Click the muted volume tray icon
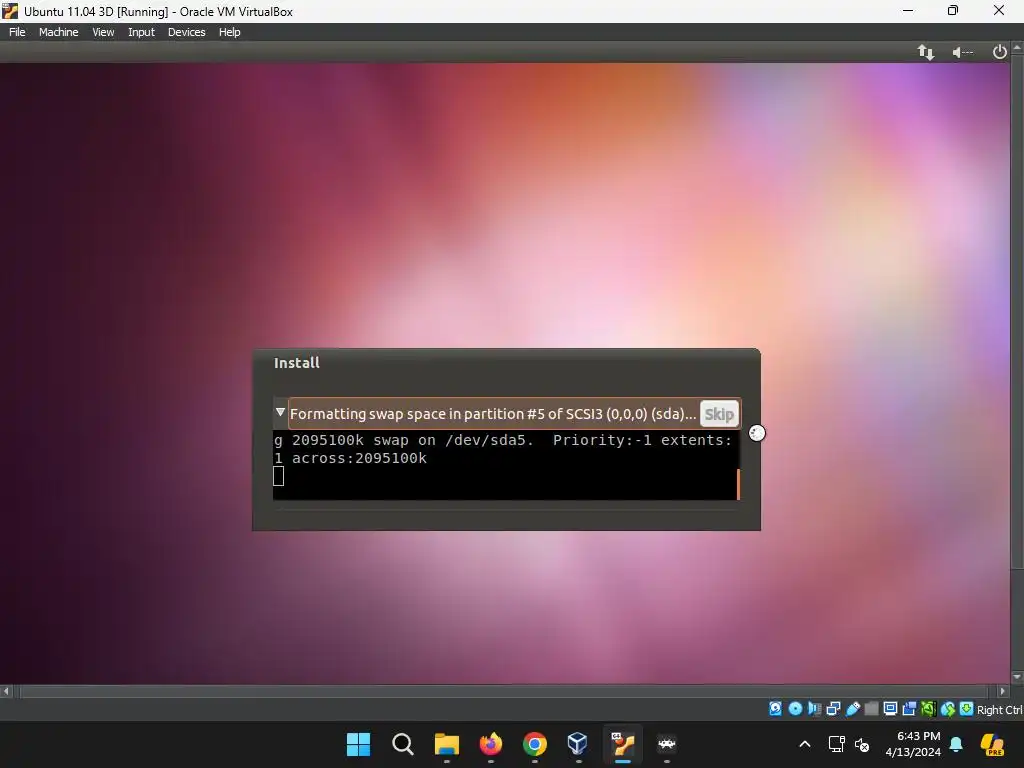The width and height of the screenshot is (1024, 768). coord(862,744)
